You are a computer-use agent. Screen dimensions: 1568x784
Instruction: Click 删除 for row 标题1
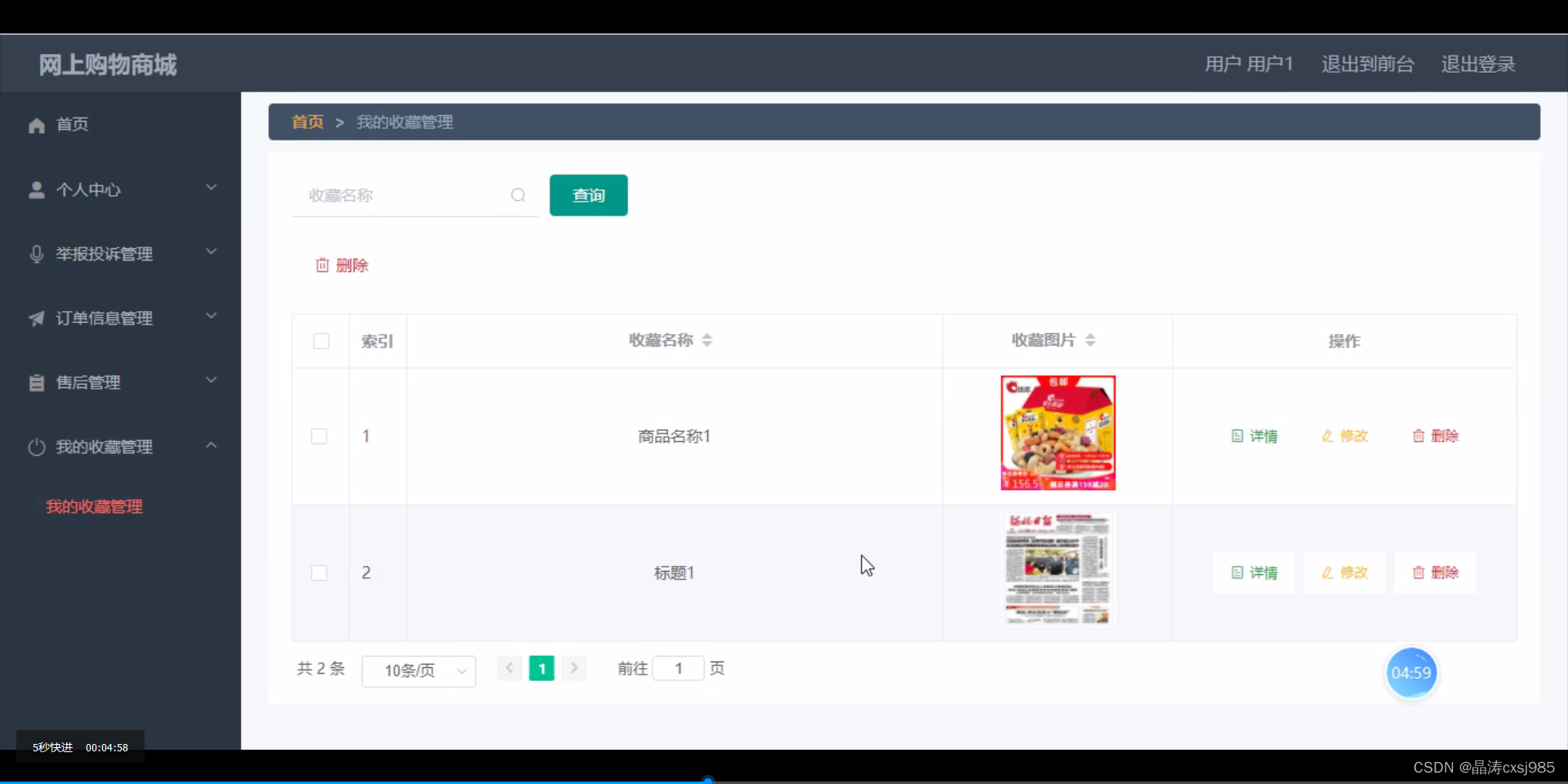point(1436,572)
